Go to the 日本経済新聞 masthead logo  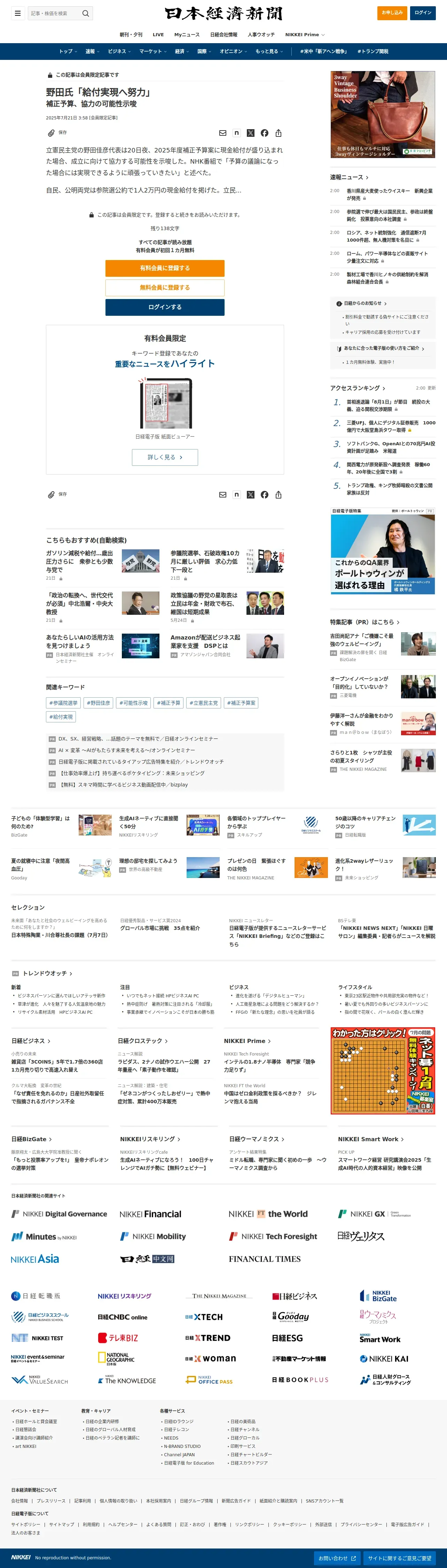(x=223, y=13)
